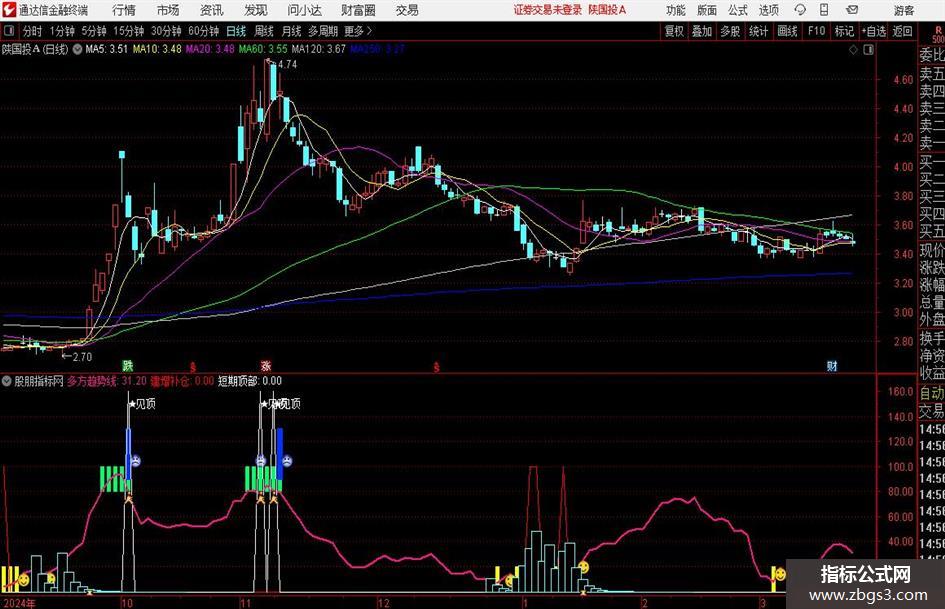Image resolution: width=945 pixels, height=609 pixels.
Task: Click the 叠加 overlay button
Action: click(702, 31)
